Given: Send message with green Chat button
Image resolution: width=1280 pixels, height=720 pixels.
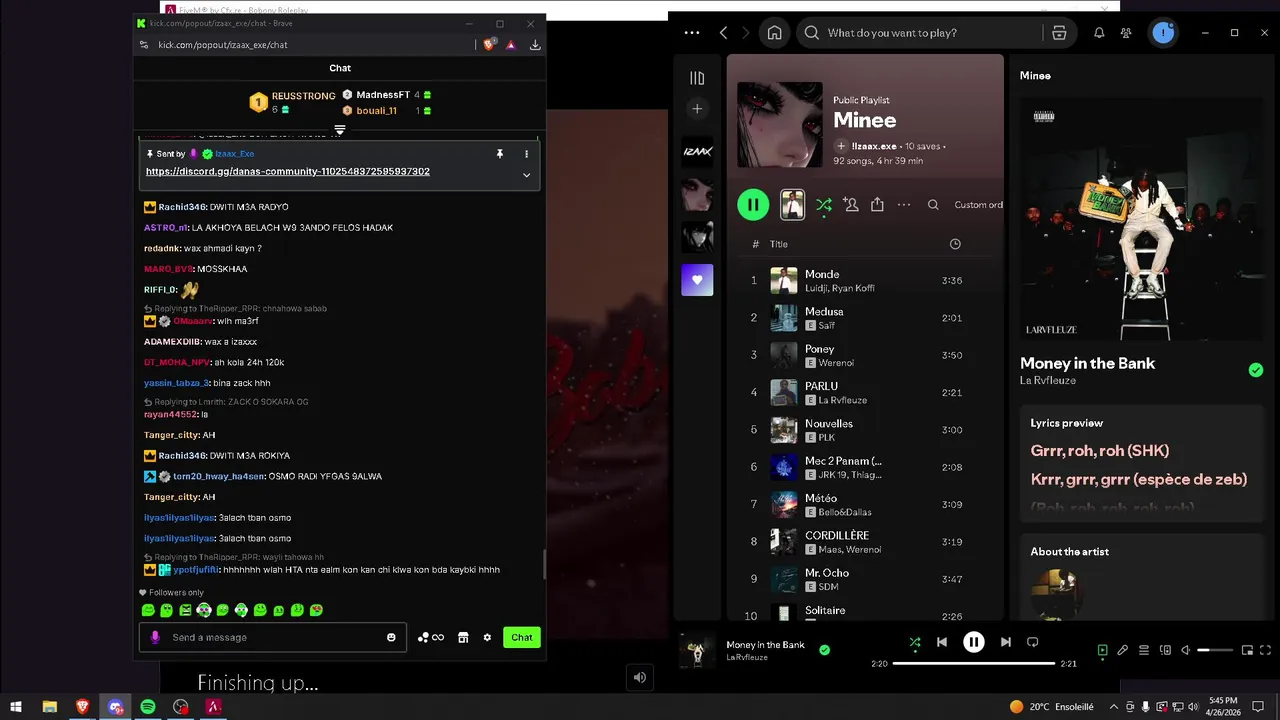Looking at the screenshot, I should (x=522, y=637).
